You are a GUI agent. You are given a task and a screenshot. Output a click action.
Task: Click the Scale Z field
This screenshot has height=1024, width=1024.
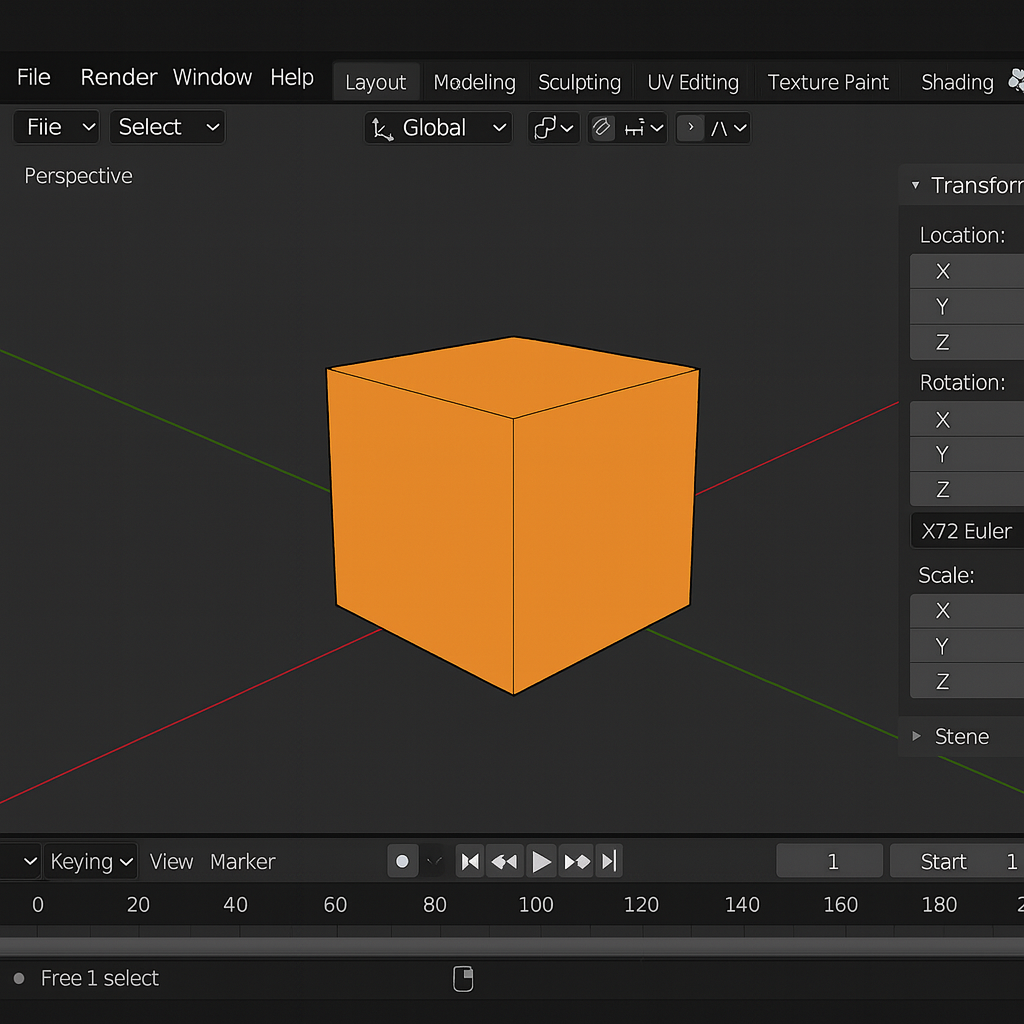[x=967, y=681]
